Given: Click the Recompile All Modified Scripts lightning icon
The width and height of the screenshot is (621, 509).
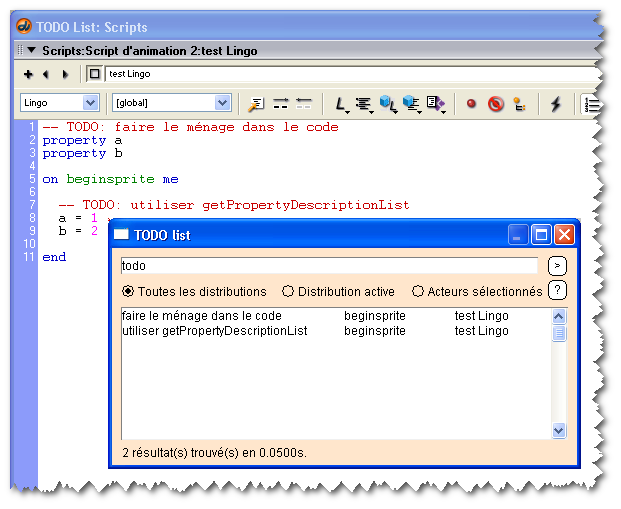Looking at the screenshot, I should click(556, 104).
